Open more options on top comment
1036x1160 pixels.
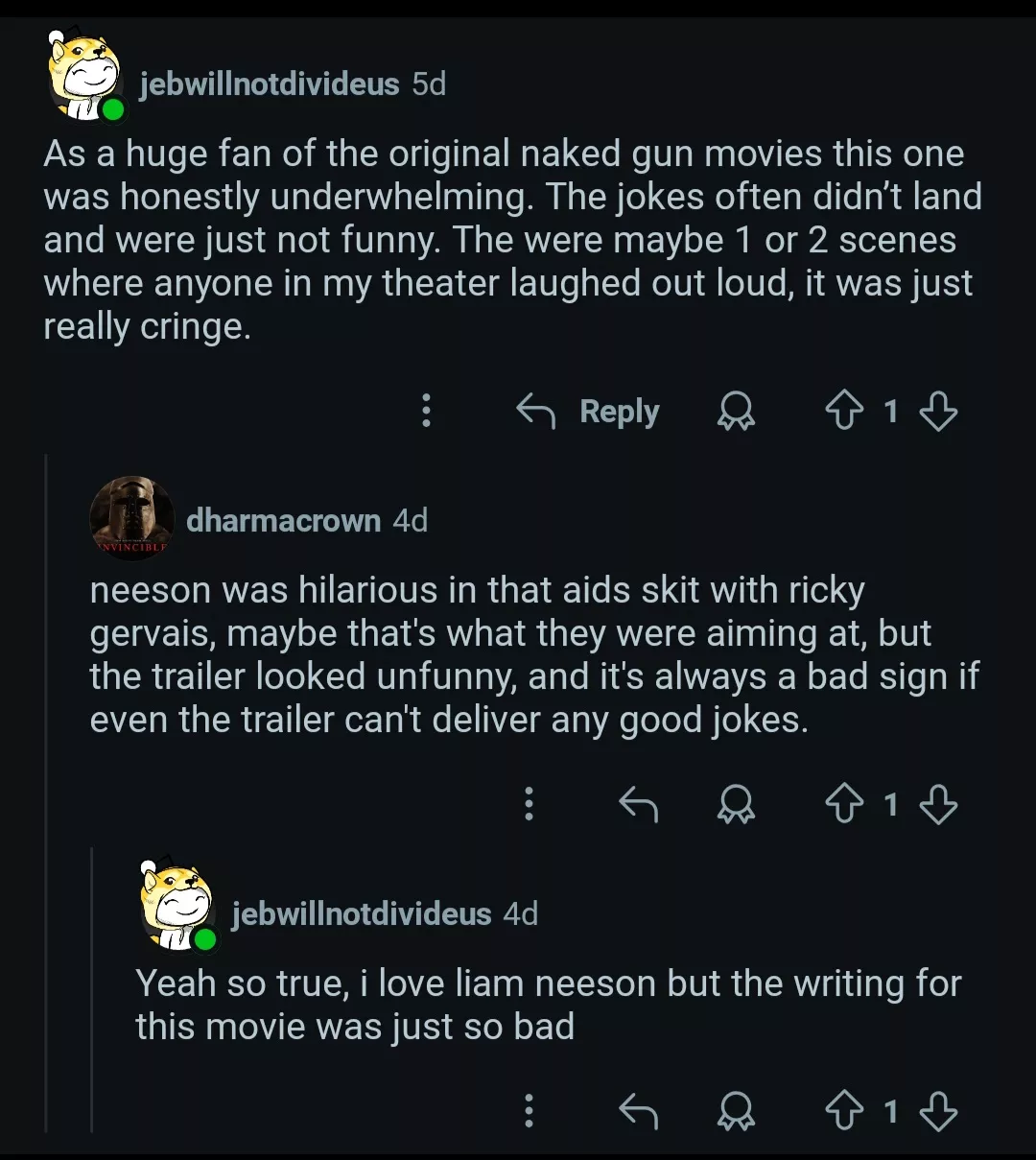tap(426, 411)
